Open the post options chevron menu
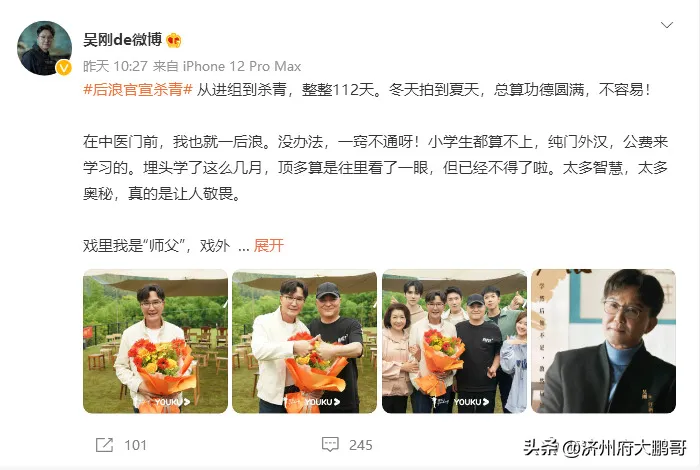The image size is (700, 470). (667, 25)
